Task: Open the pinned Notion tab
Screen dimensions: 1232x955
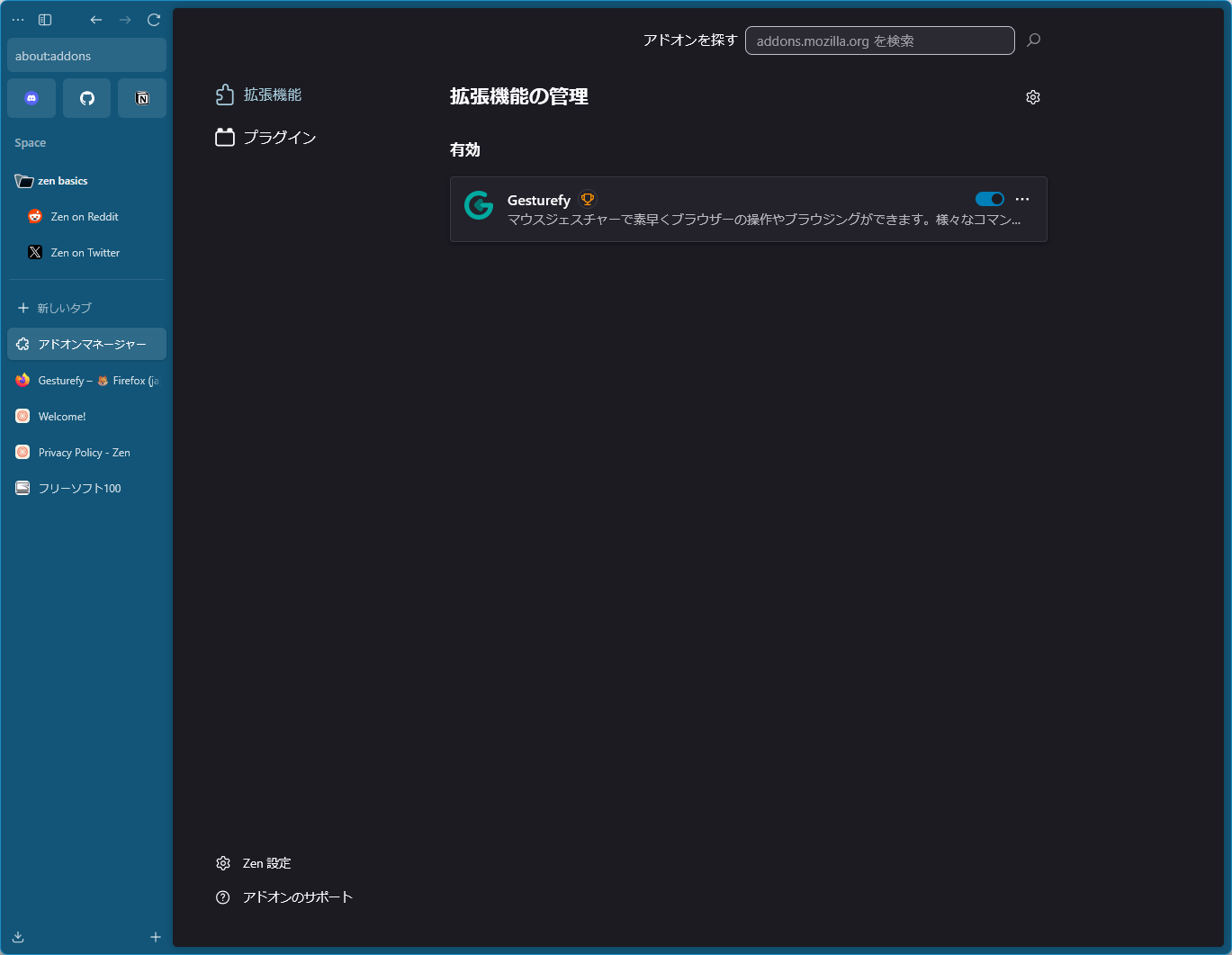Action: point(142,98)
